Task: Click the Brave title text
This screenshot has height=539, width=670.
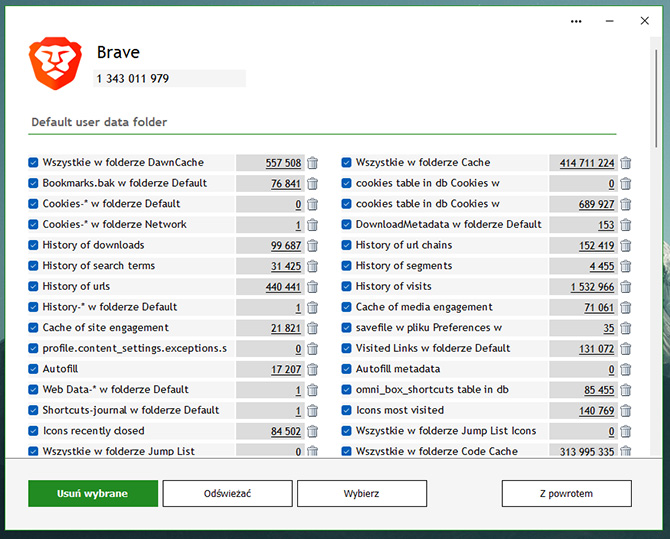Action: tap(118, 52)
